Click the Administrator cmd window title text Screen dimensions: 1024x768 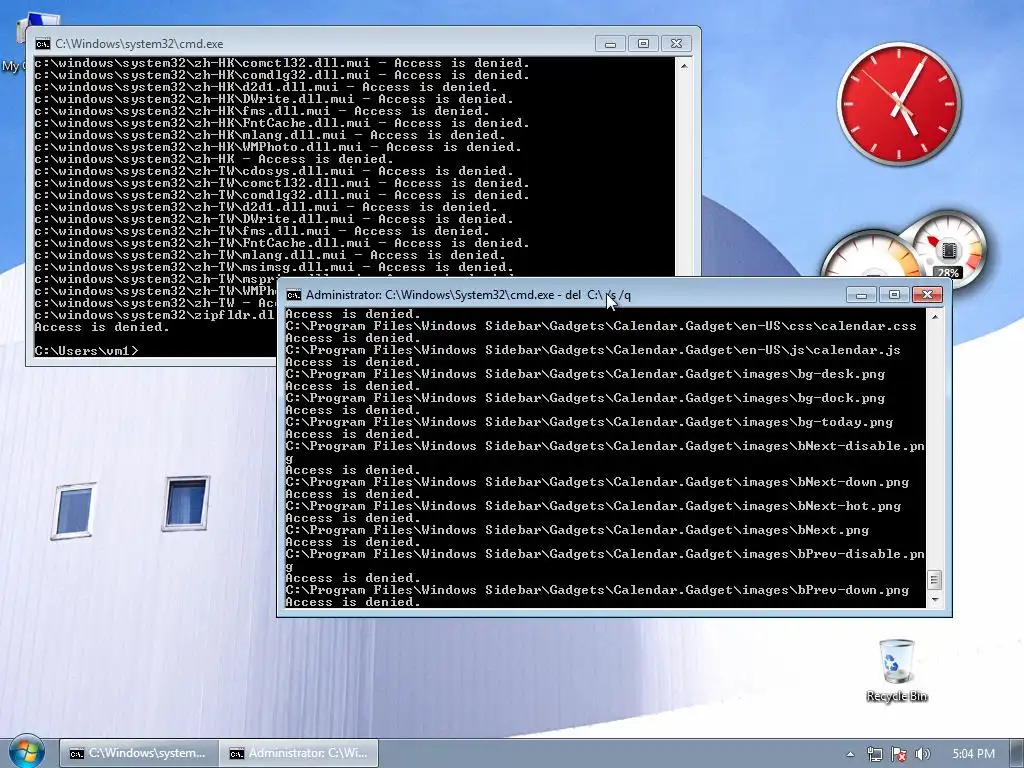tap(468, 295)
